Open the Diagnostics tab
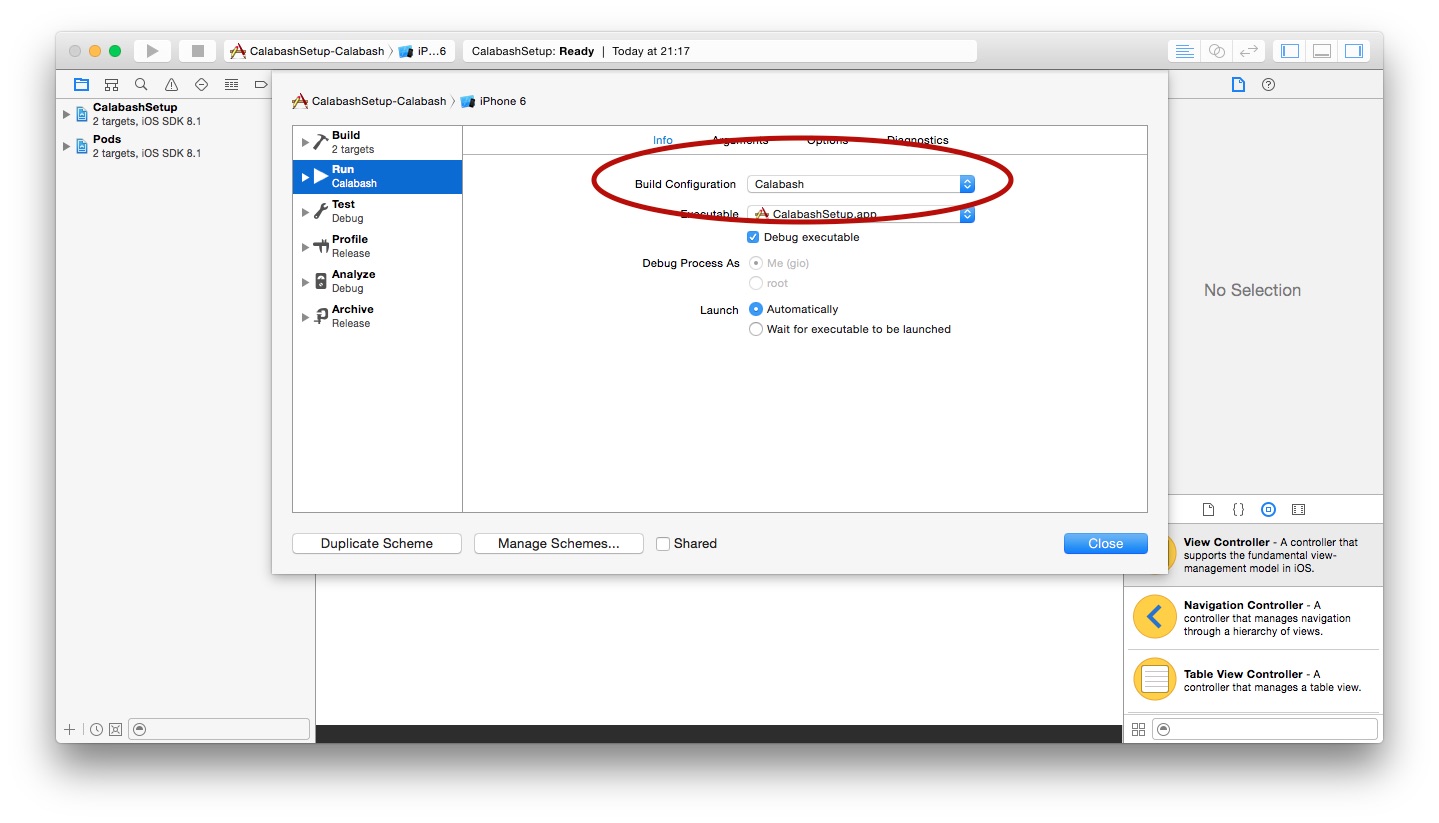 click(x=917, y=140)
